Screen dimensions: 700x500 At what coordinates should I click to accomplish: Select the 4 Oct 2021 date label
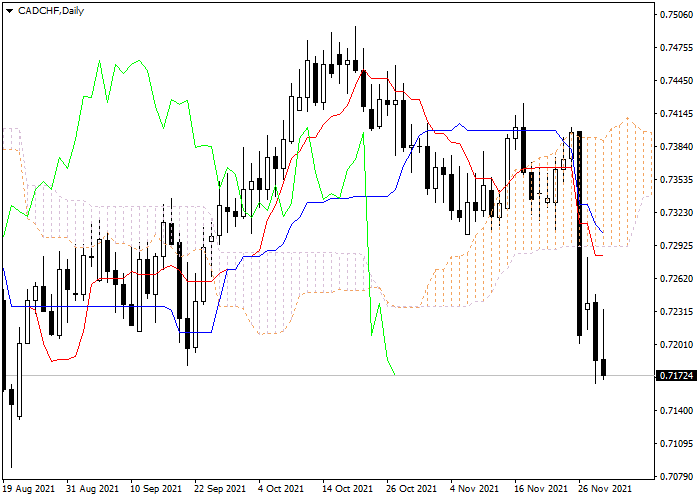282,489
